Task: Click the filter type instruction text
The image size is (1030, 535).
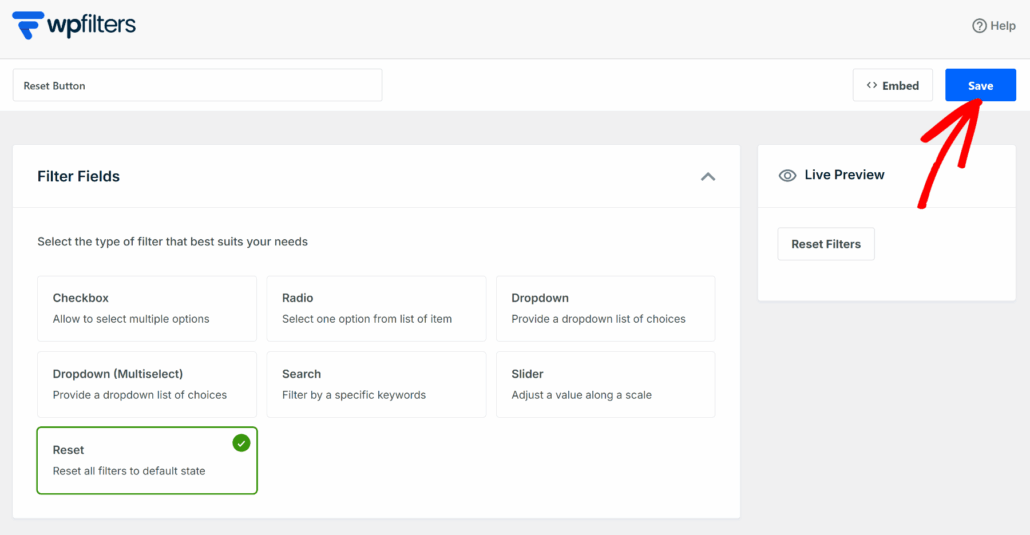Action: (172, 242)
